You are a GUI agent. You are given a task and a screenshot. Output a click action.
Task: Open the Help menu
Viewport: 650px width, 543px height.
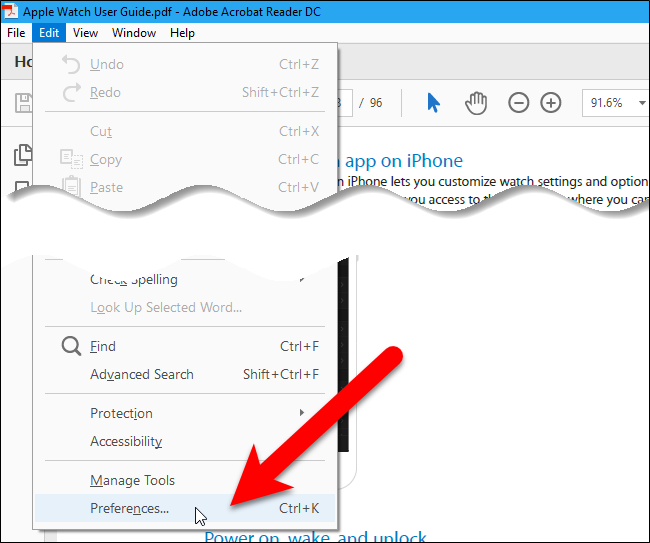tap(182, 33)
